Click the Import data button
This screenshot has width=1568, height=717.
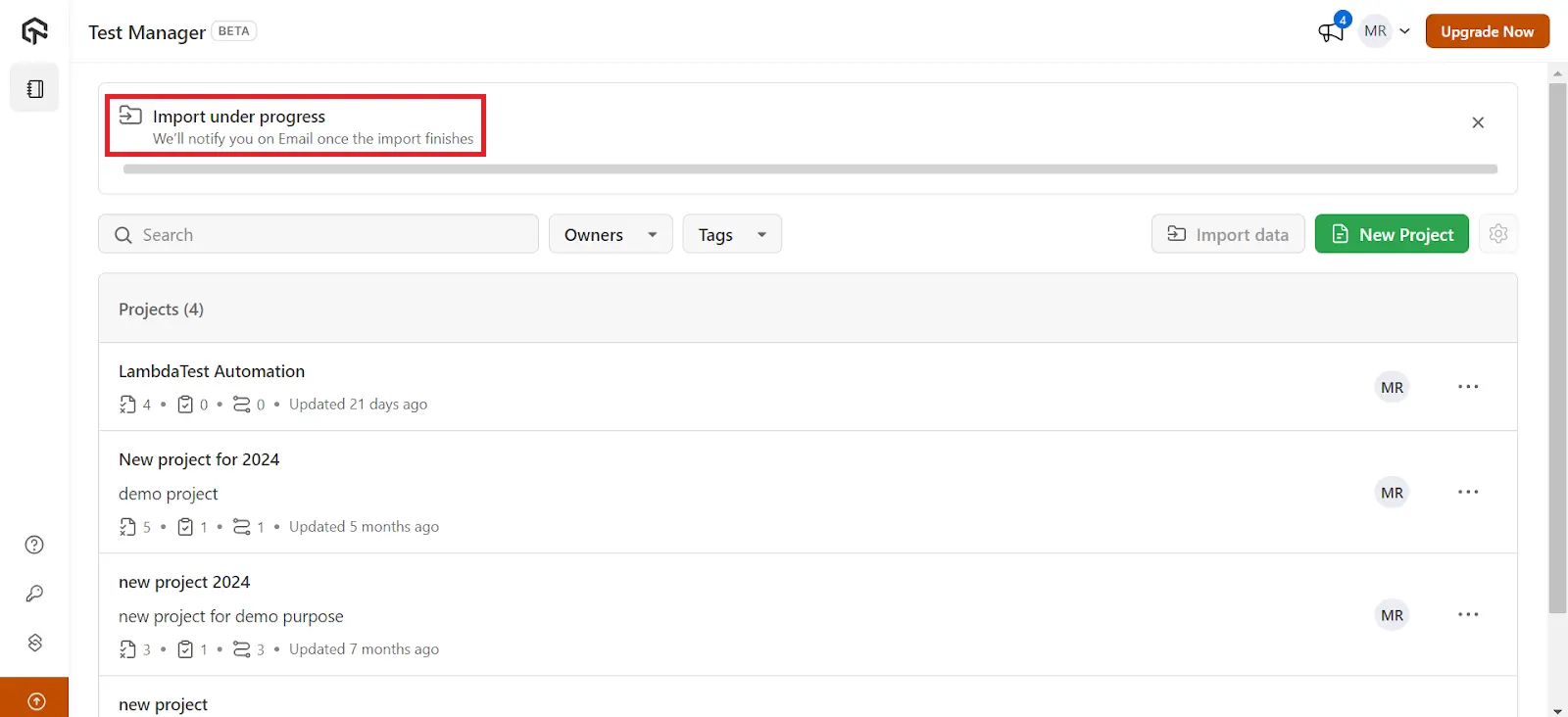click(x=1227, y=235)
